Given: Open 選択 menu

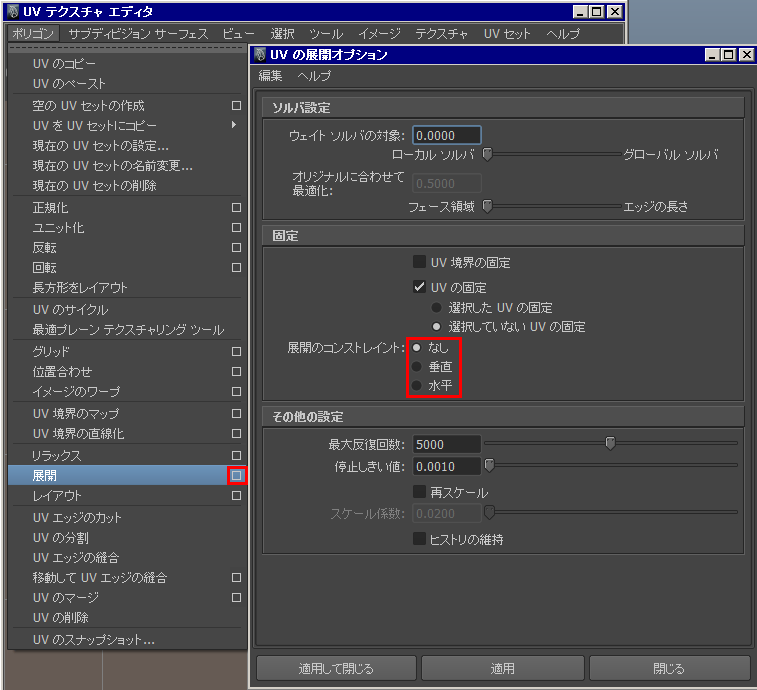Looking at the screenshot, I should pyautogui.click(x=282, y=34).
